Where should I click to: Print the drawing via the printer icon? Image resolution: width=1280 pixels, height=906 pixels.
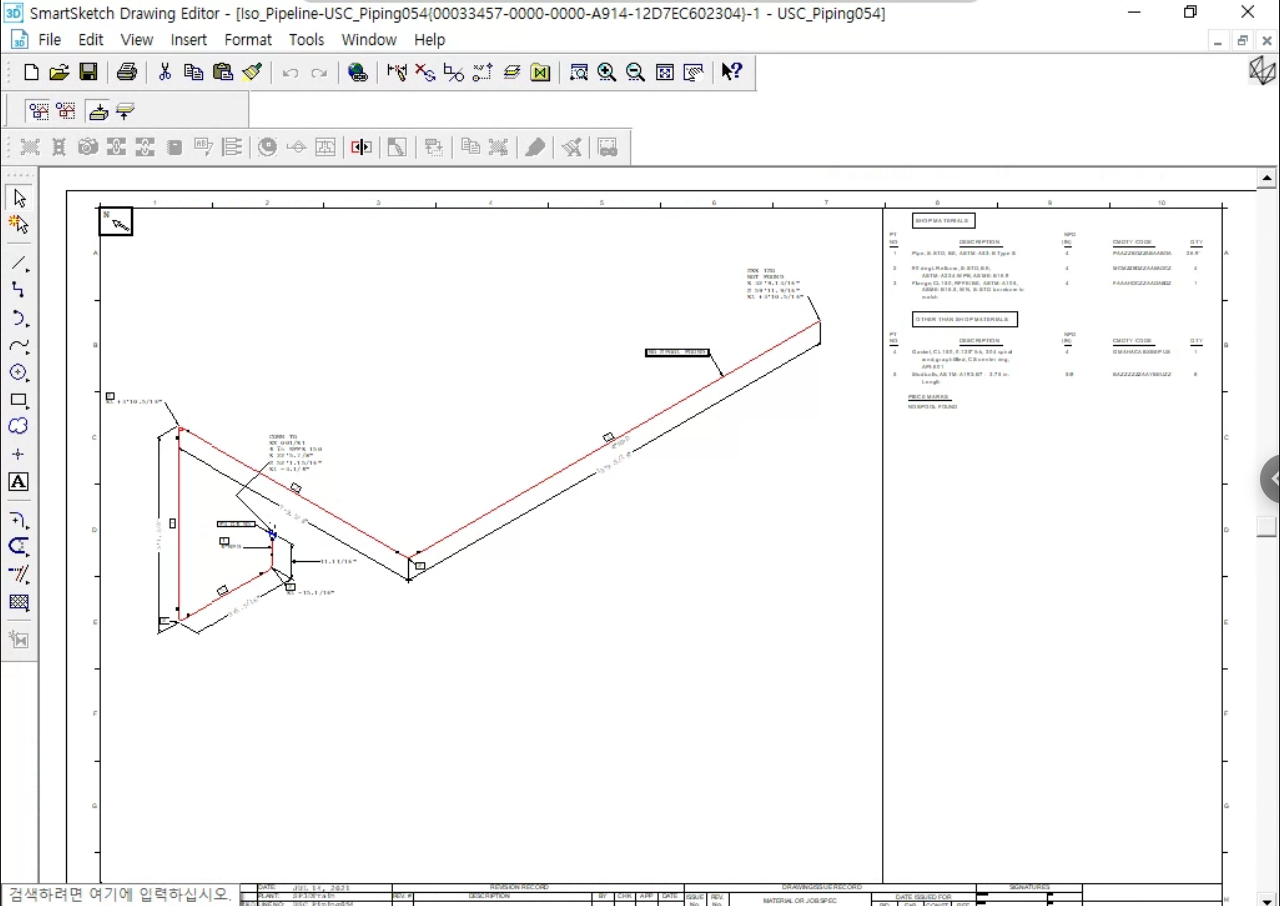tap(127, 72)
